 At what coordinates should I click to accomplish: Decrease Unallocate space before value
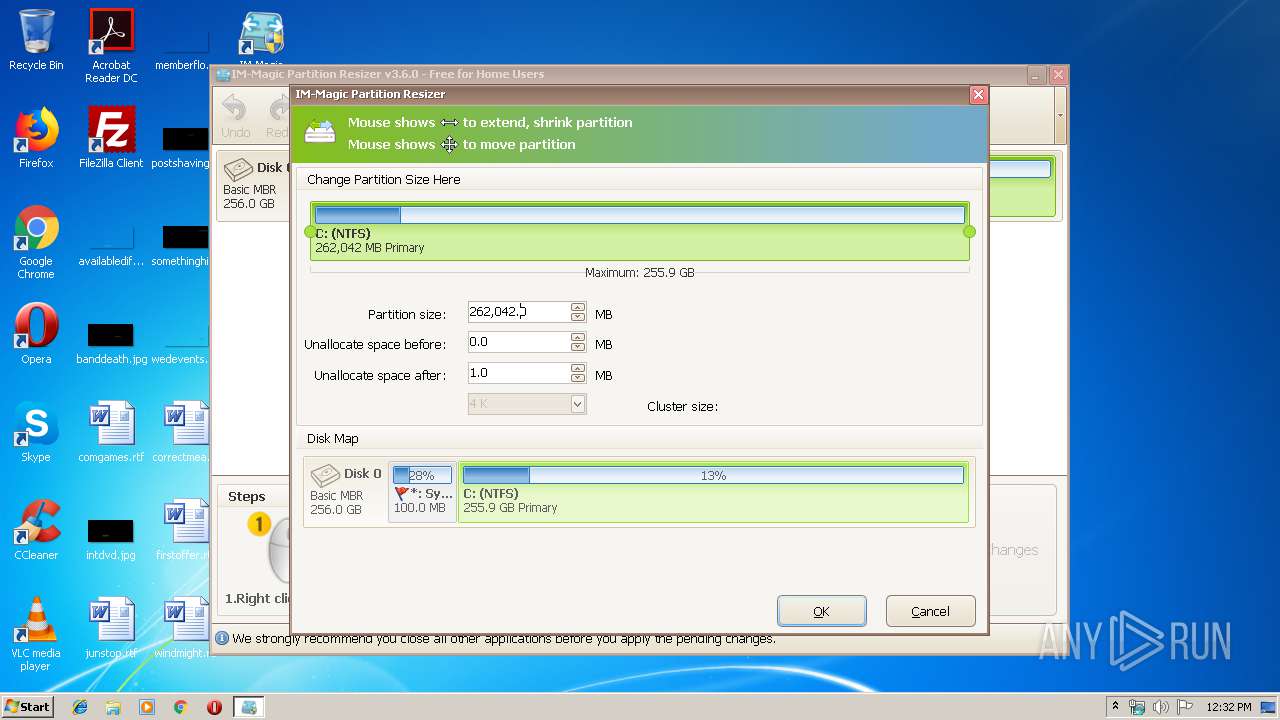click(578, 347)
